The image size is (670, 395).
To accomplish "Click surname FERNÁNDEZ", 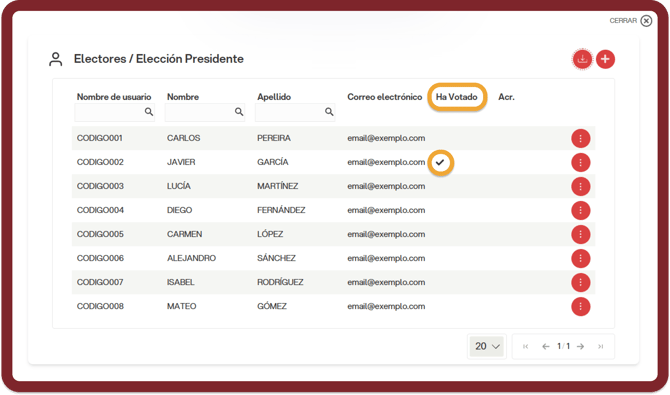I will point(281,210).
